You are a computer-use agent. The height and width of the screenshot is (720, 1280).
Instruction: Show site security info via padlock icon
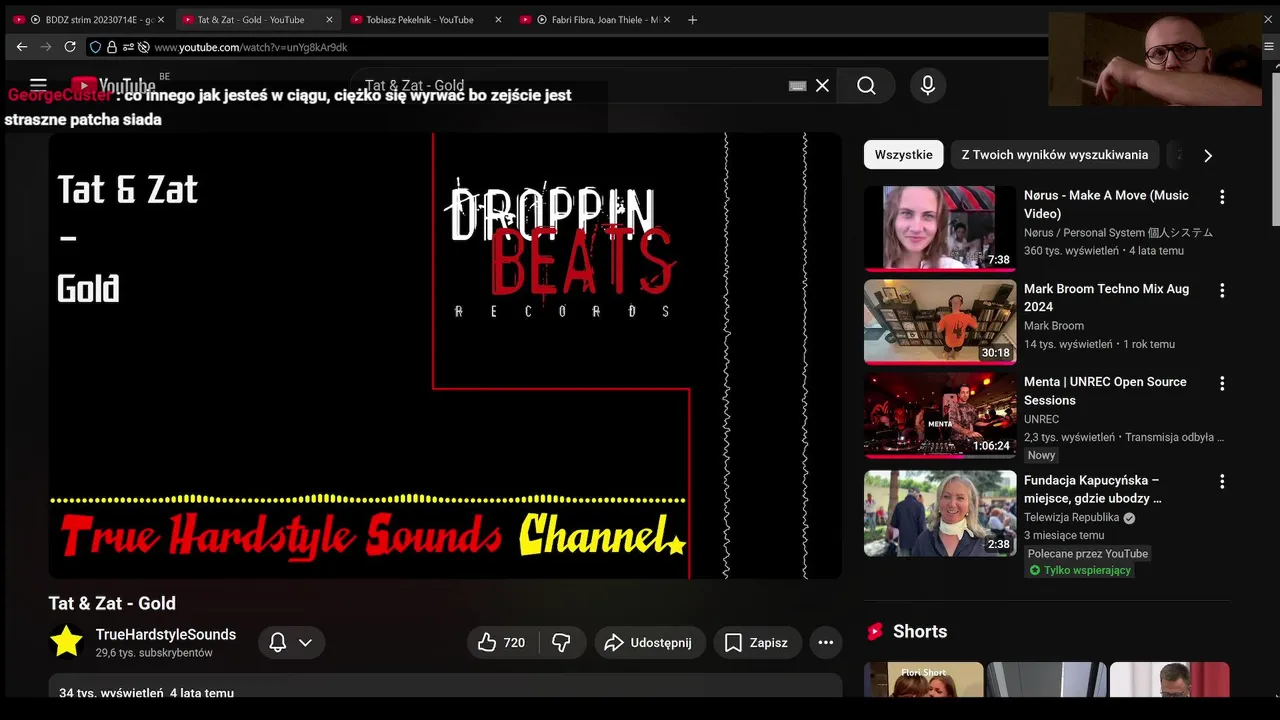(x=112, y=47)
